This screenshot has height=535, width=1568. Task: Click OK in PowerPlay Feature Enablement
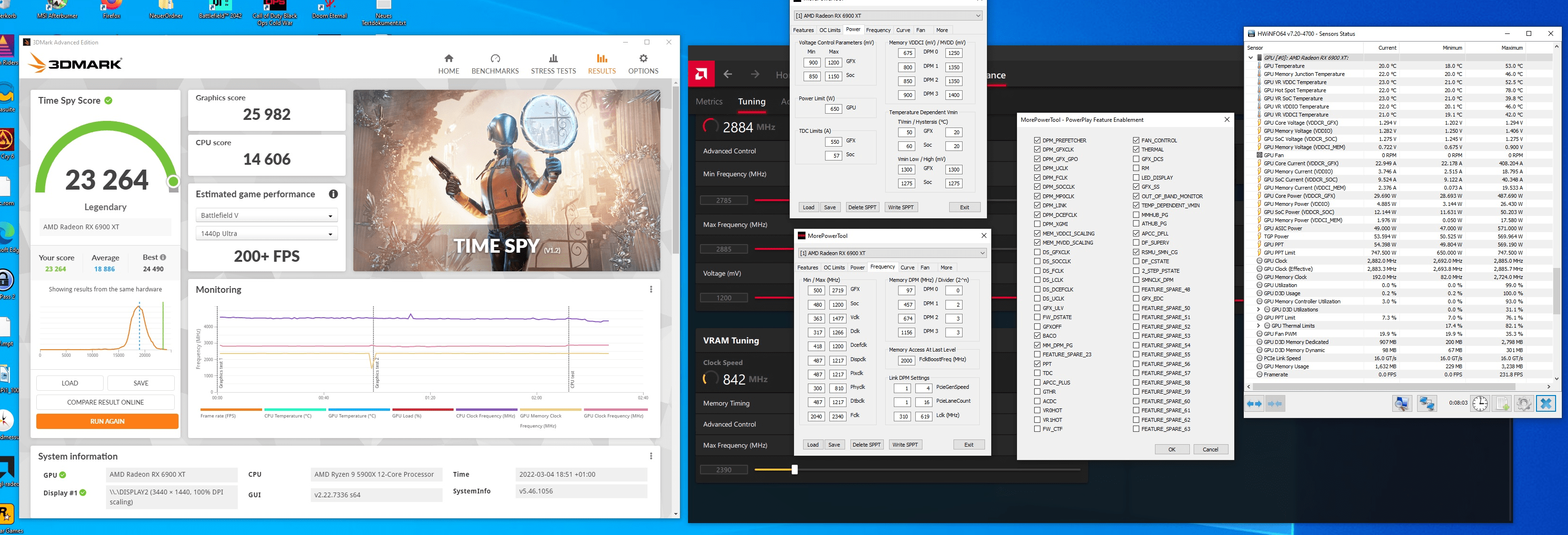point(1172,450)
